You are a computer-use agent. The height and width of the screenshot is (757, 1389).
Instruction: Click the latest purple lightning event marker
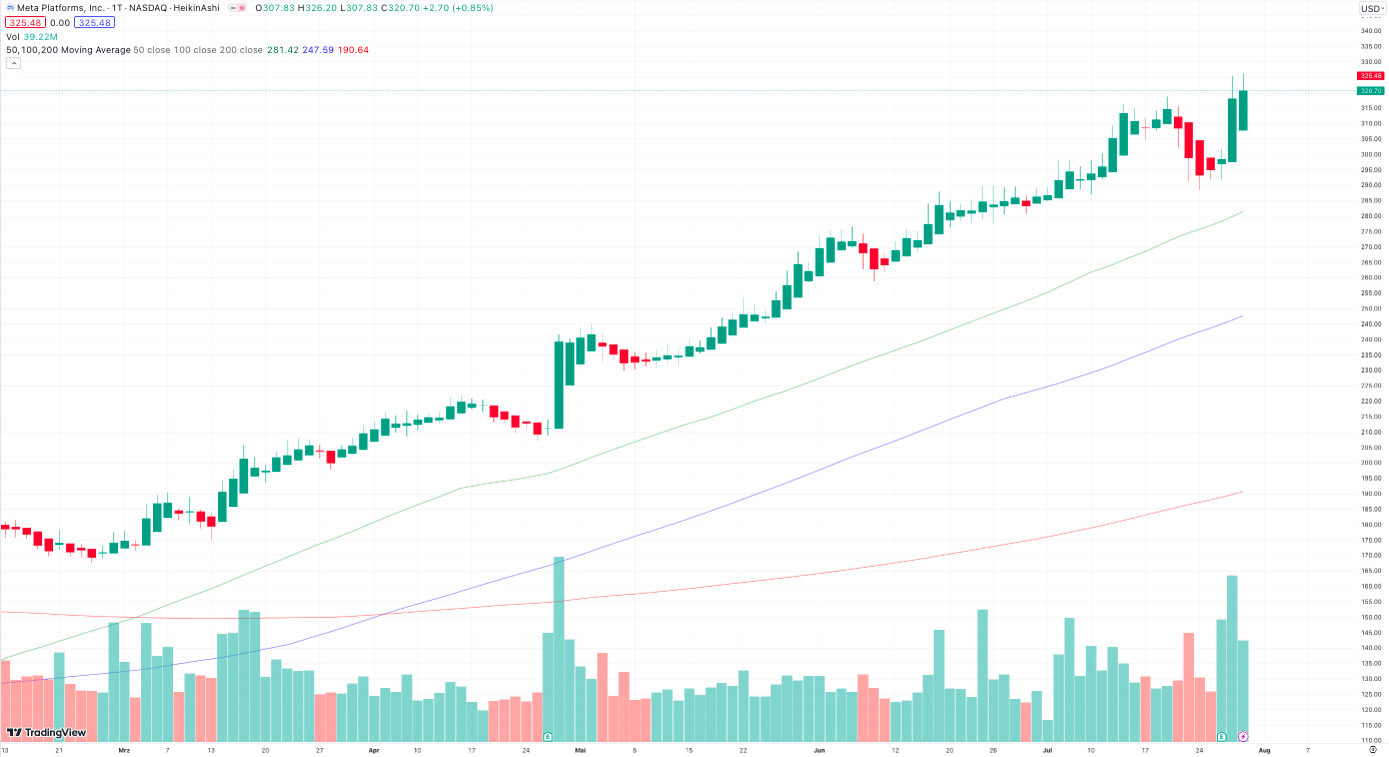(x=1243, y=736)
